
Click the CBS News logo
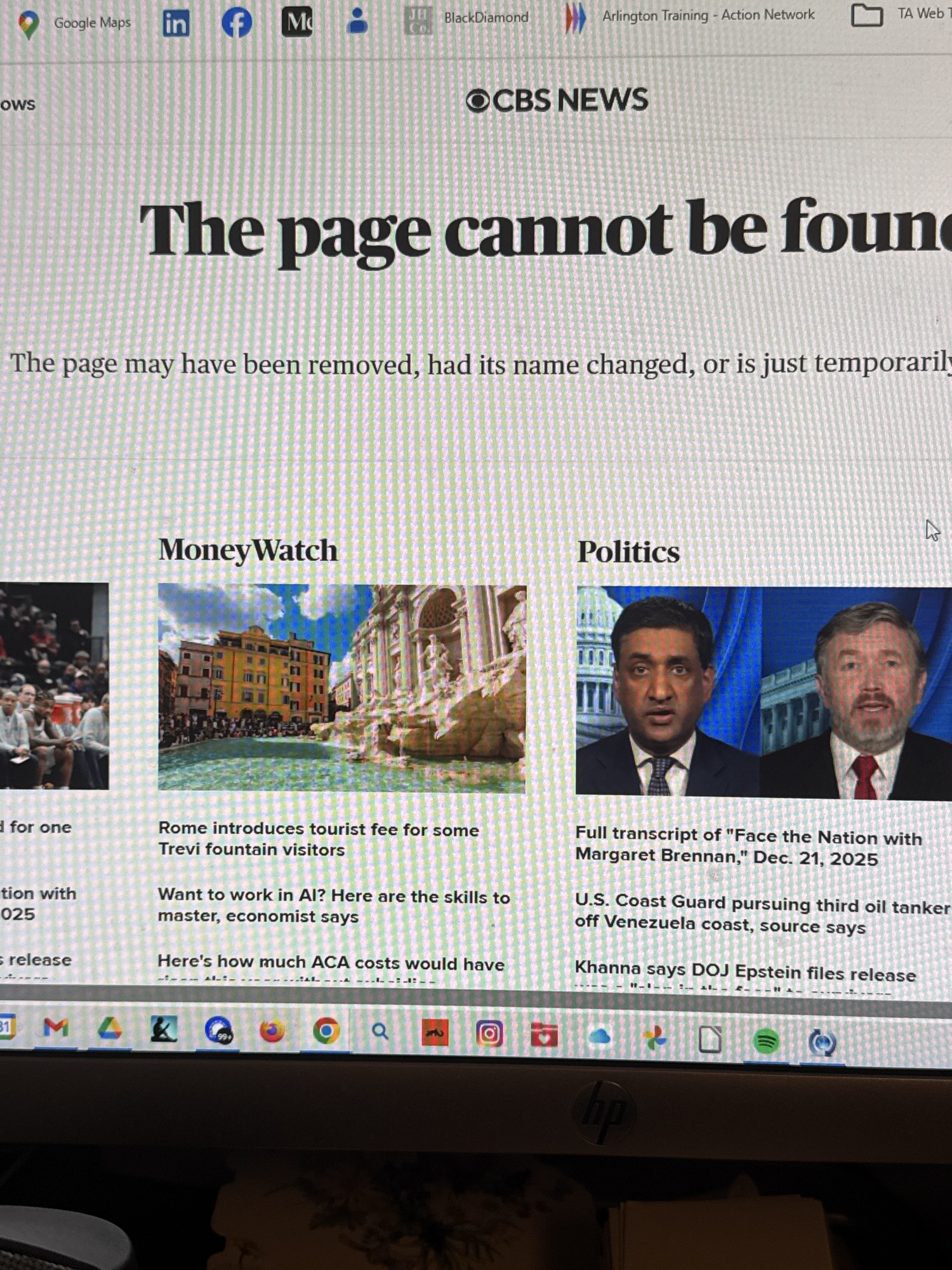click(x=557, y=100)
